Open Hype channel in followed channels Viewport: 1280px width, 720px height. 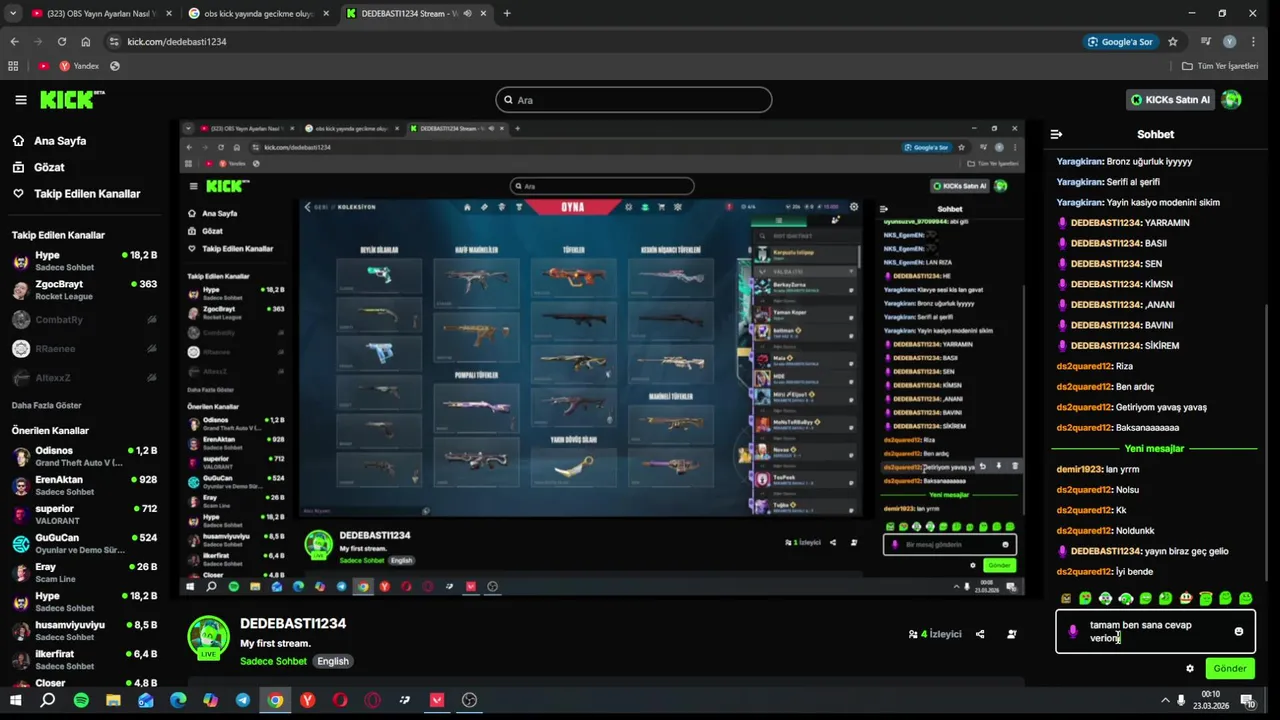pyautogui.click(x=85, y=261)
